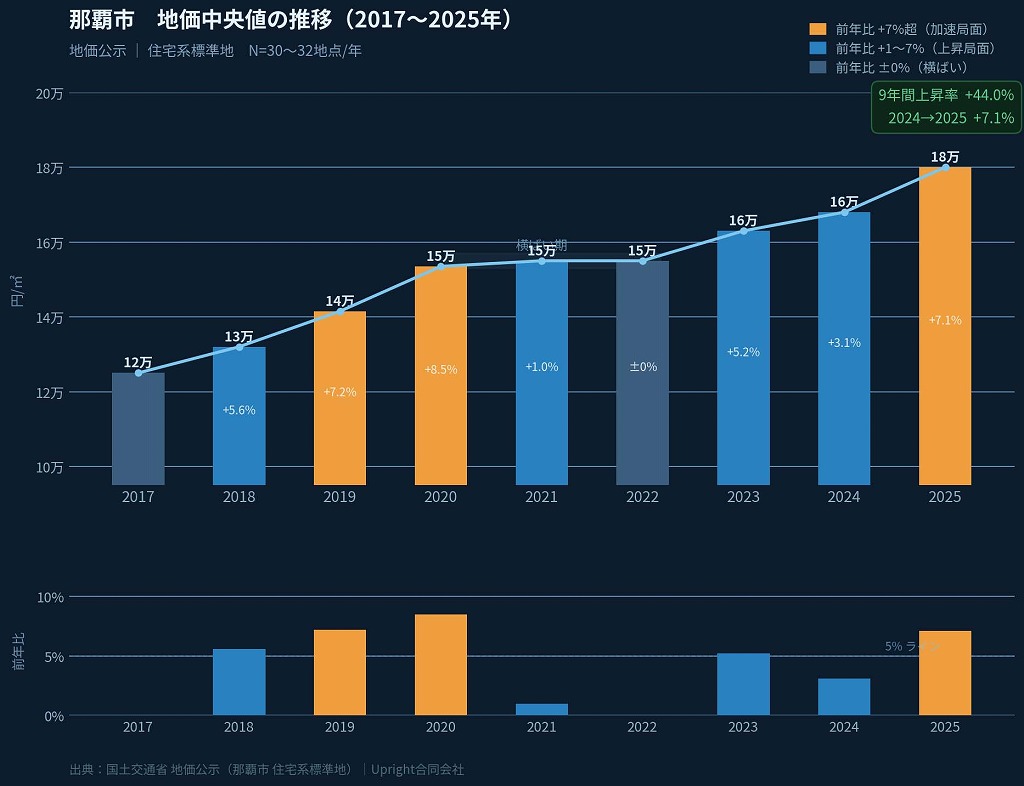1024x786 pixels.
Task: Click the +8.5% label inside the 2020 bar
Action: click(x=440, y=369)
